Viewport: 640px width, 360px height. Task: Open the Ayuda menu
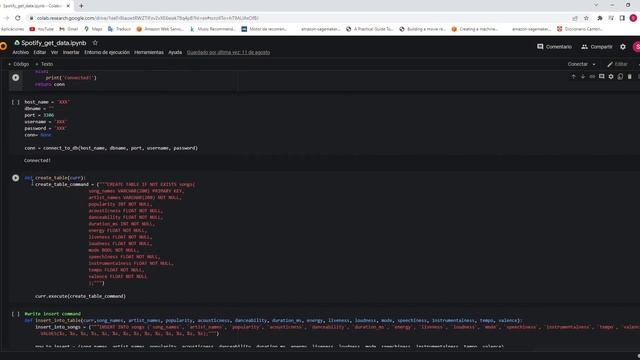(175, 52)
